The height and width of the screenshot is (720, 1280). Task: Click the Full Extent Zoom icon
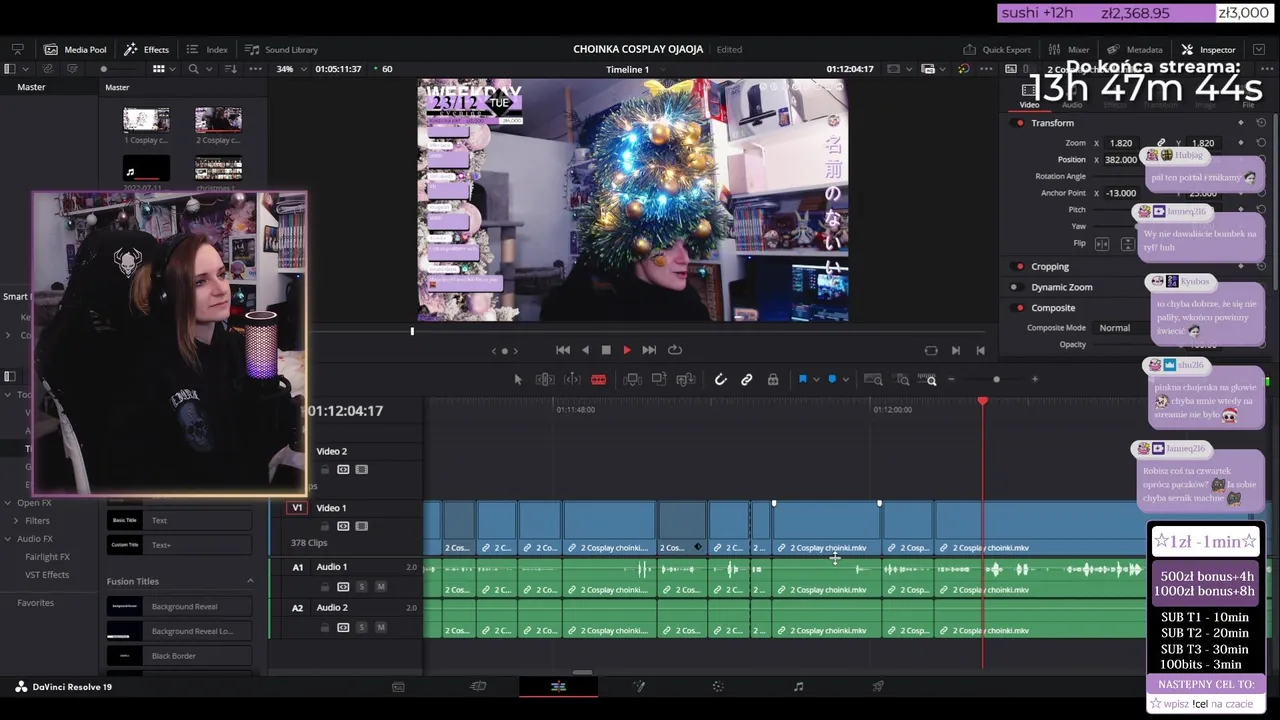[x=873, y=380]
